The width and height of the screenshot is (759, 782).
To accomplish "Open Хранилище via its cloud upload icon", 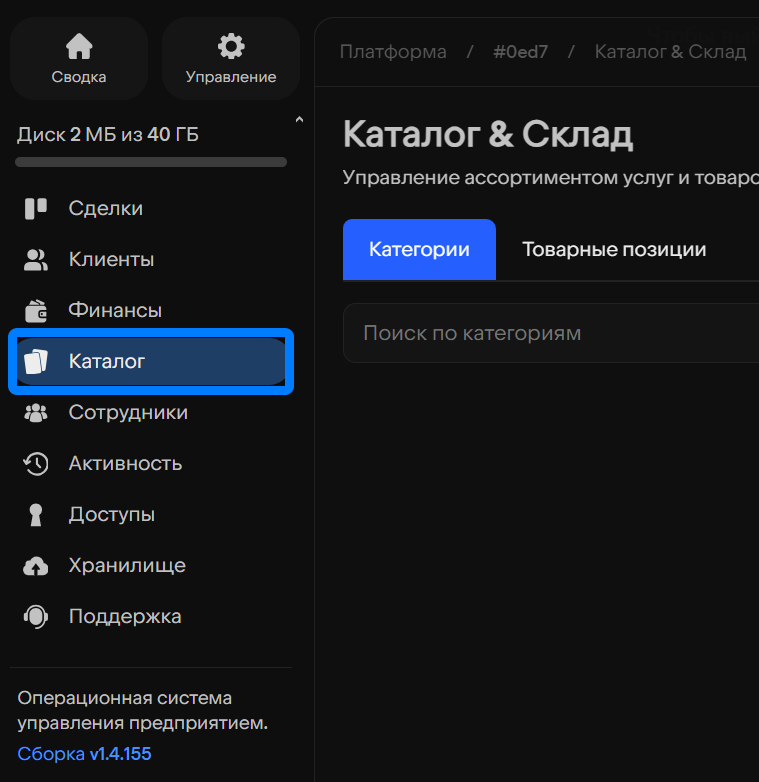I will click(36, 566).
